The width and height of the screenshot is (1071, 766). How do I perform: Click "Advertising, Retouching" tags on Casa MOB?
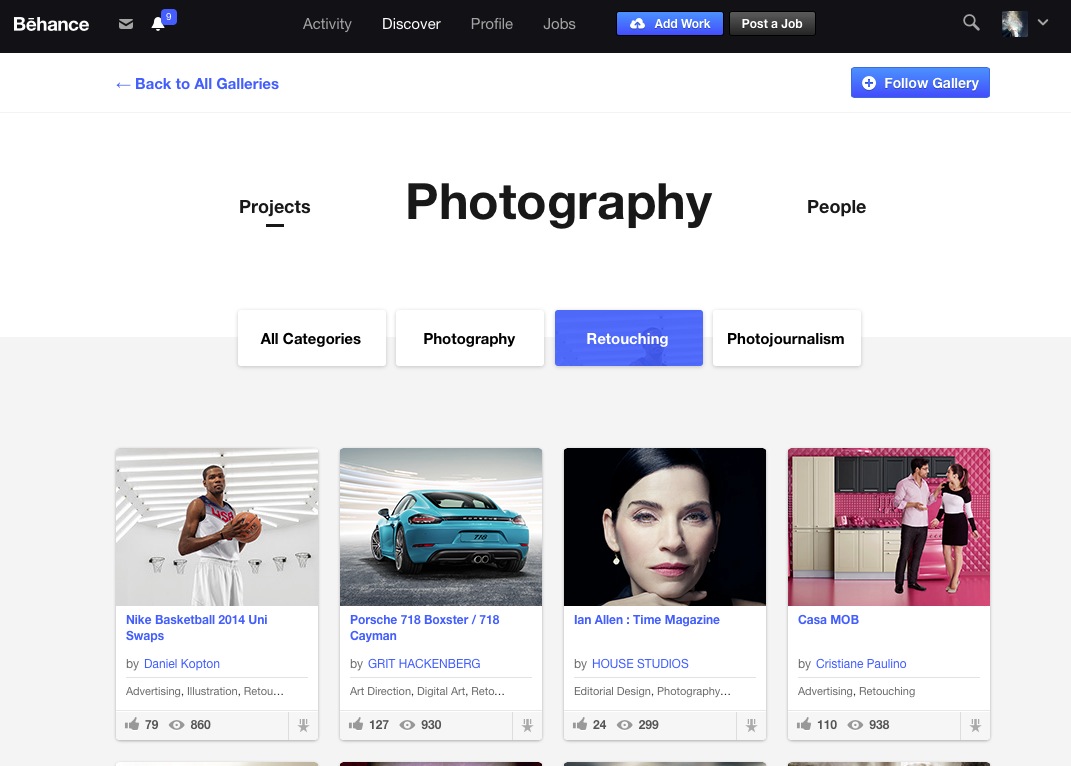pyautogui.click(x=857, y=692)
